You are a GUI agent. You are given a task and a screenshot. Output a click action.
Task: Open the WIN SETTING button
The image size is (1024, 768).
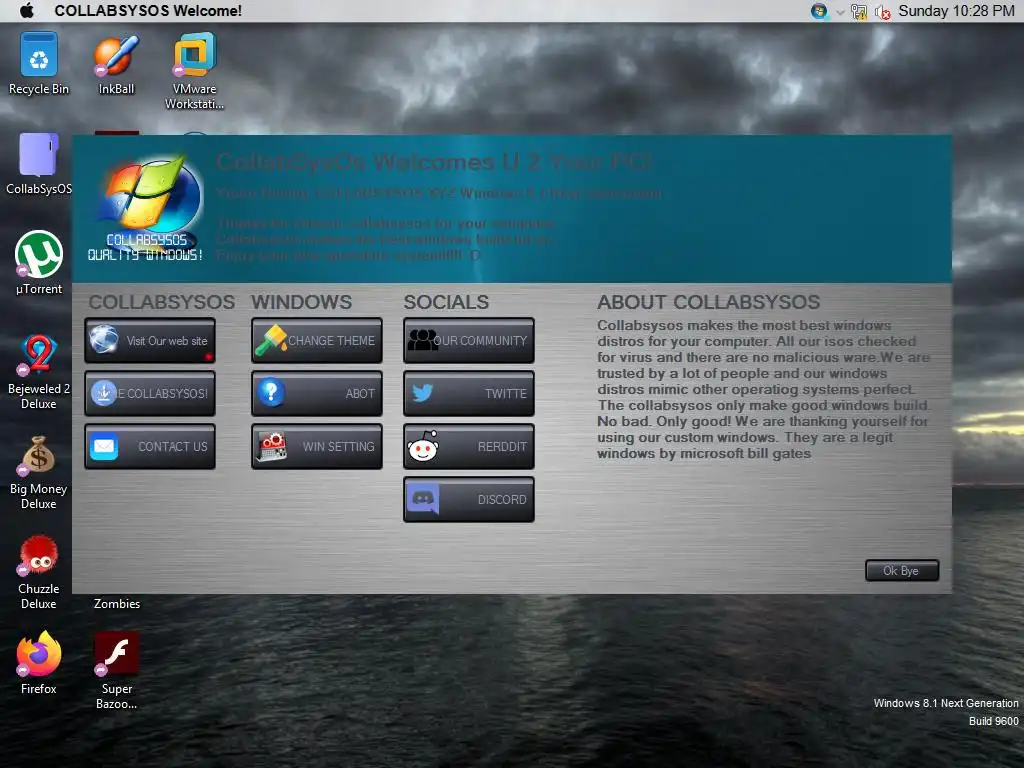click(317, 447)
